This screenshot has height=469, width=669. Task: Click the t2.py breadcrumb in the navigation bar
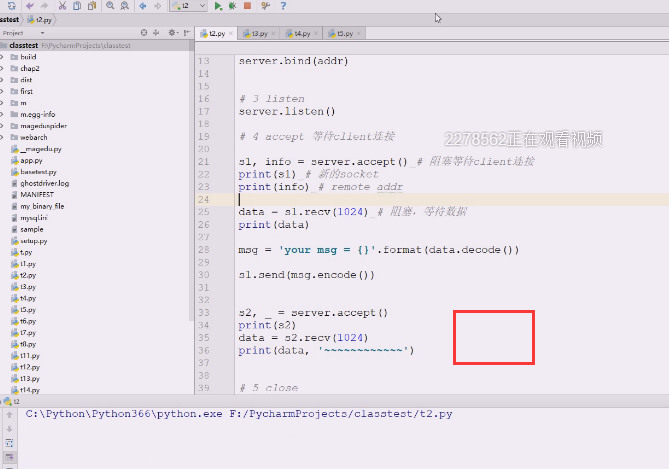41,20
